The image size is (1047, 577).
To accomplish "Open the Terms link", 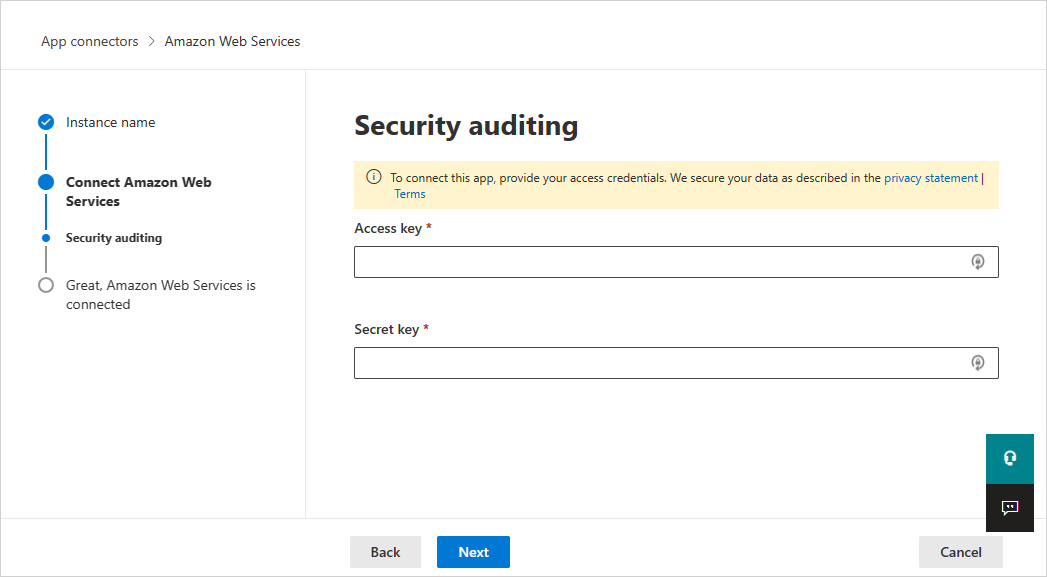I will click(x=410, y=193).
